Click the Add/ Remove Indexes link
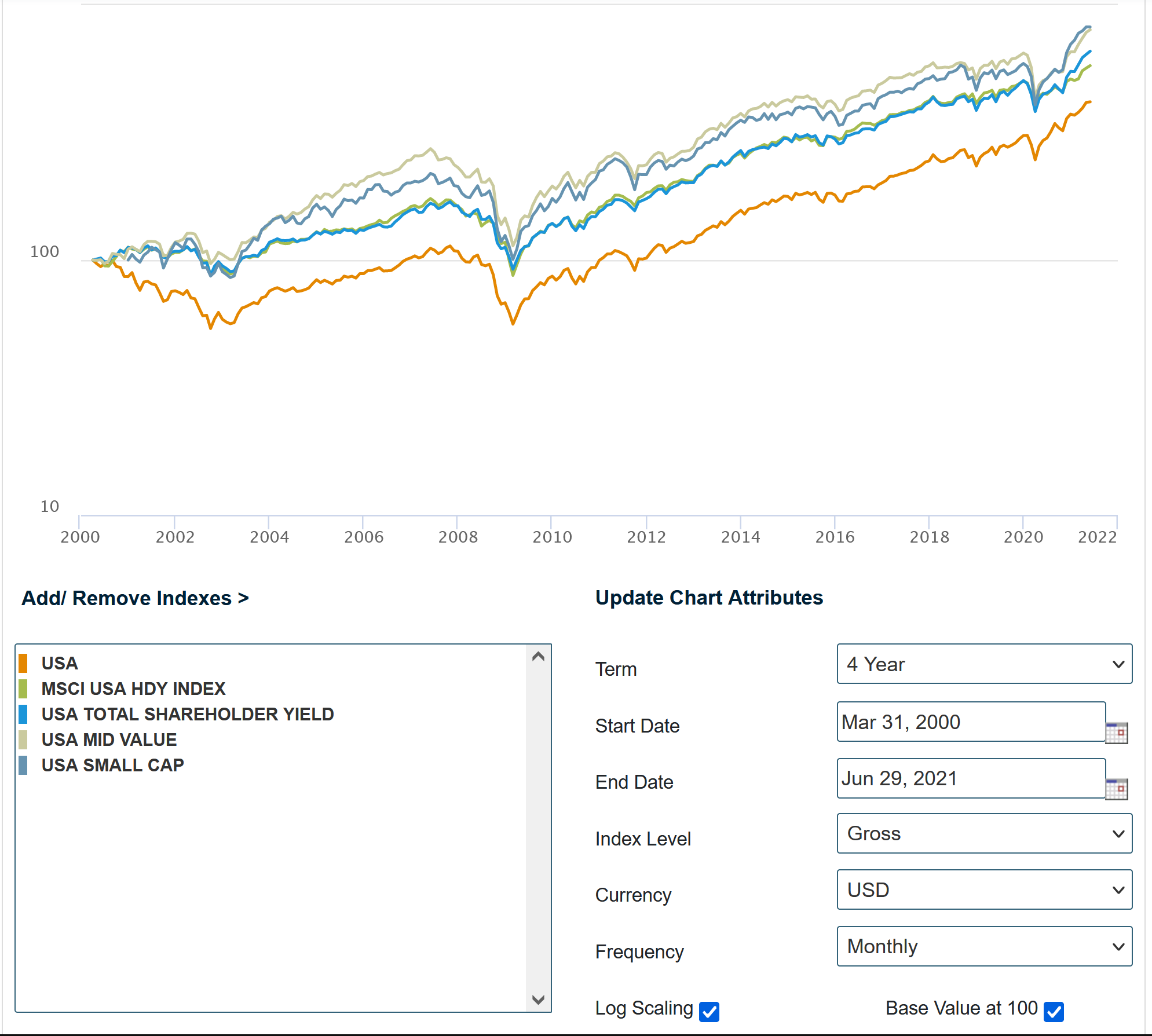 pyautogui.click(x=135, y=598)
